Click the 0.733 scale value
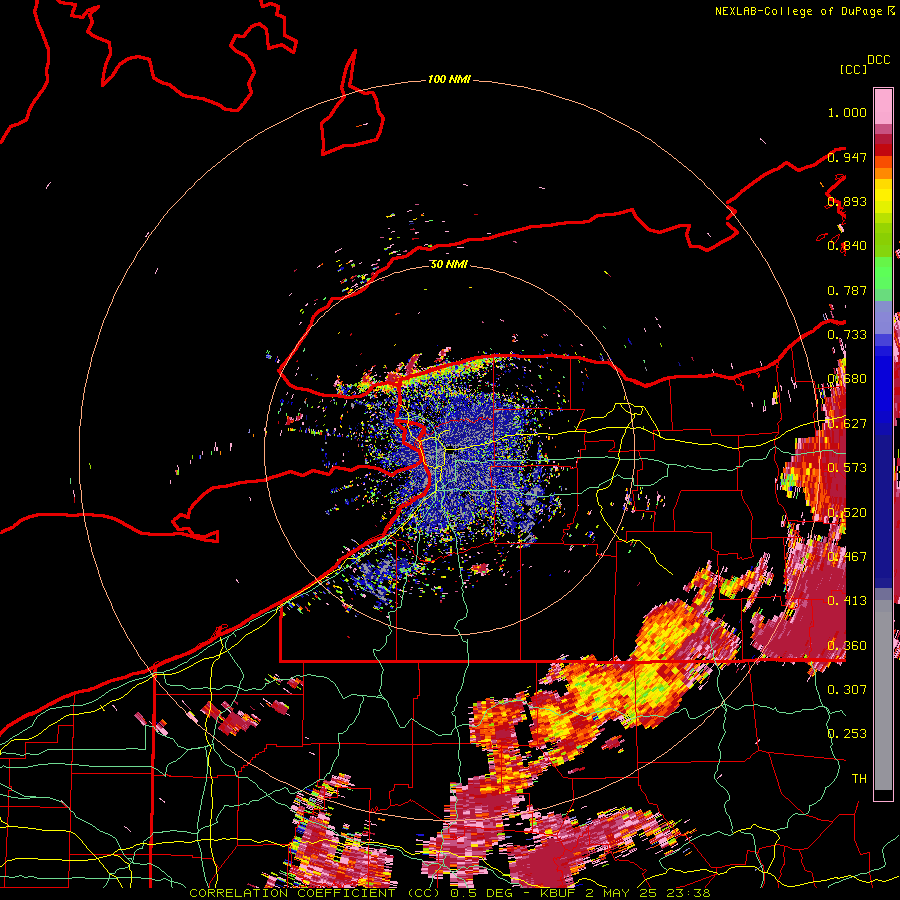 tap(847, 335)
